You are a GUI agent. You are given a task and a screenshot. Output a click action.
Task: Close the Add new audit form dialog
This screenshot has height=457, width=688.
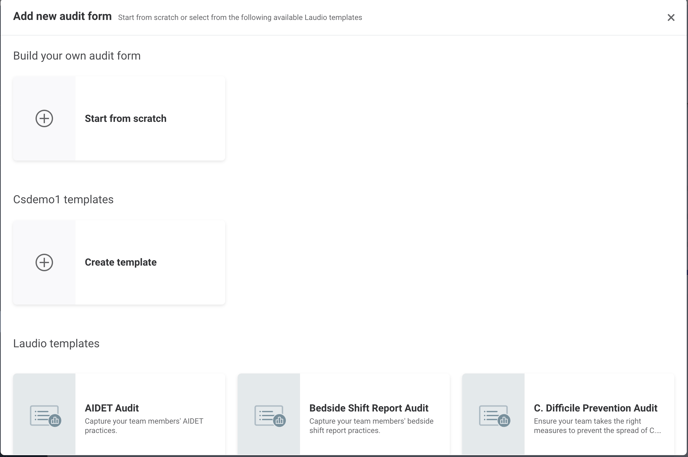tap(670, 18)
